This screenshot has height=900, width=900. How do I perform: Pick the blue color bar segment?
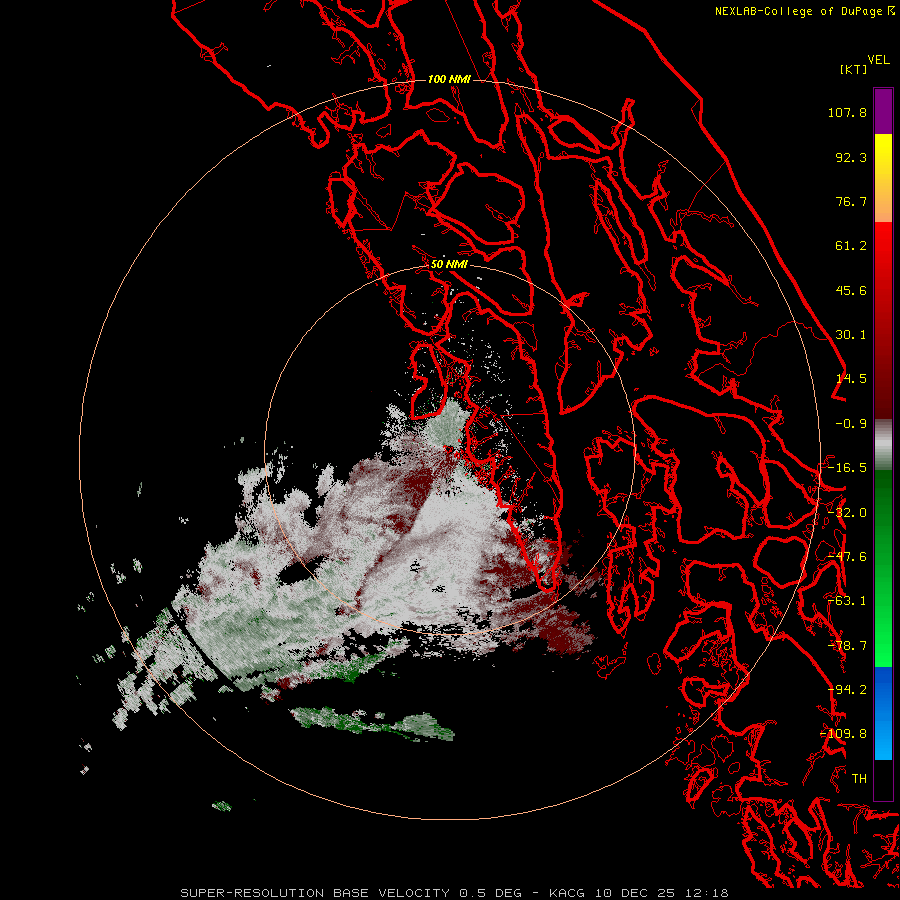(x=883, y=713)
